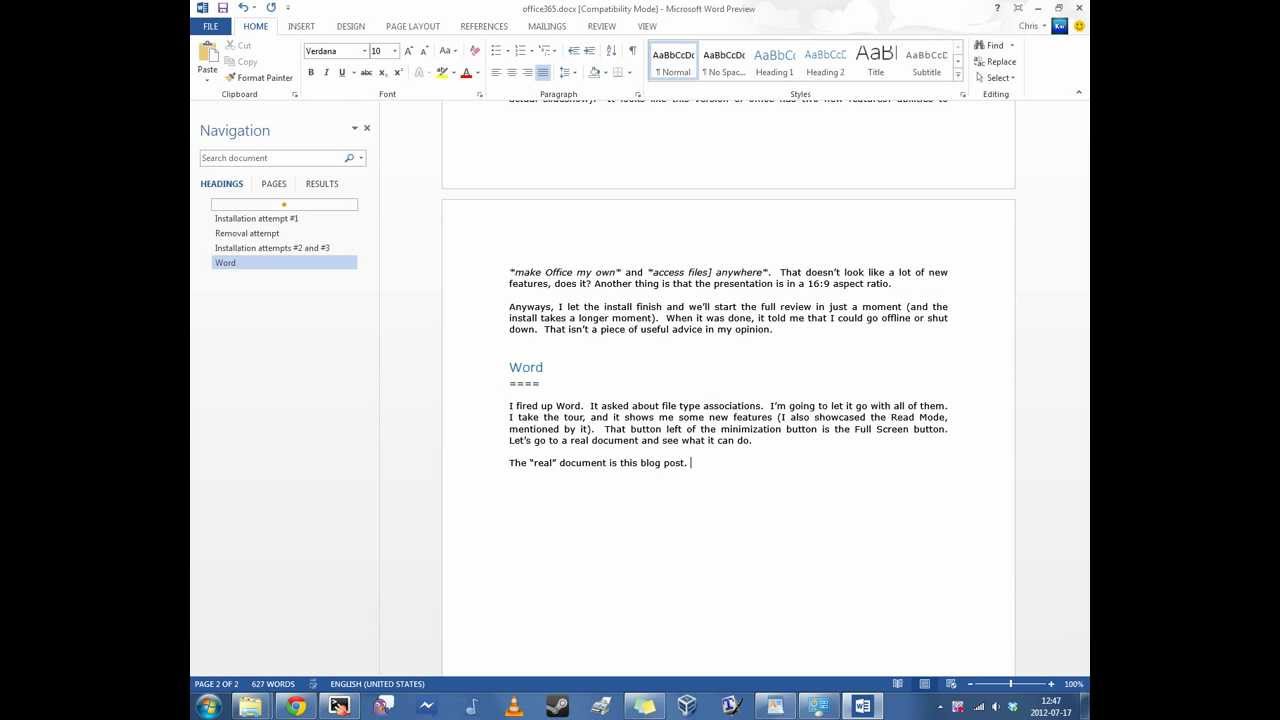1280x720 pixels.
Task: Apply the Title style
Action: [876, 62]
